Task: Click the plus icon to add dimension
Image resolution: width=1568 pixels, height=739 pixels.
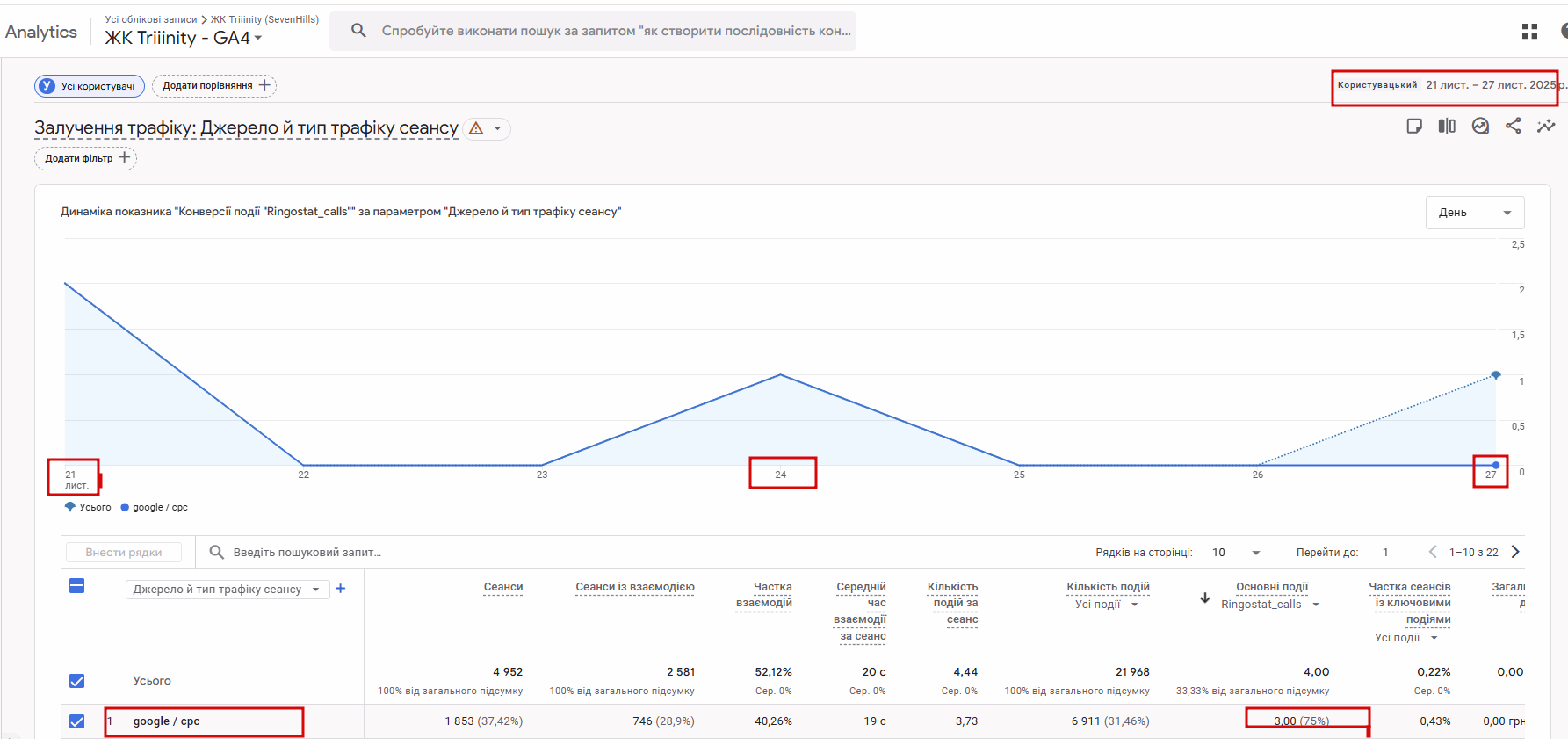Action: (341, 589)
